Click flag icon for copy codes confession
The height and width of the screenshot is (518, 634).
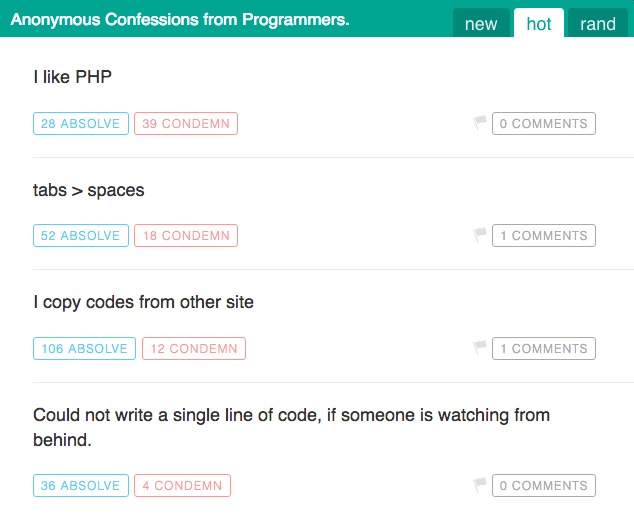click(480, 348)
